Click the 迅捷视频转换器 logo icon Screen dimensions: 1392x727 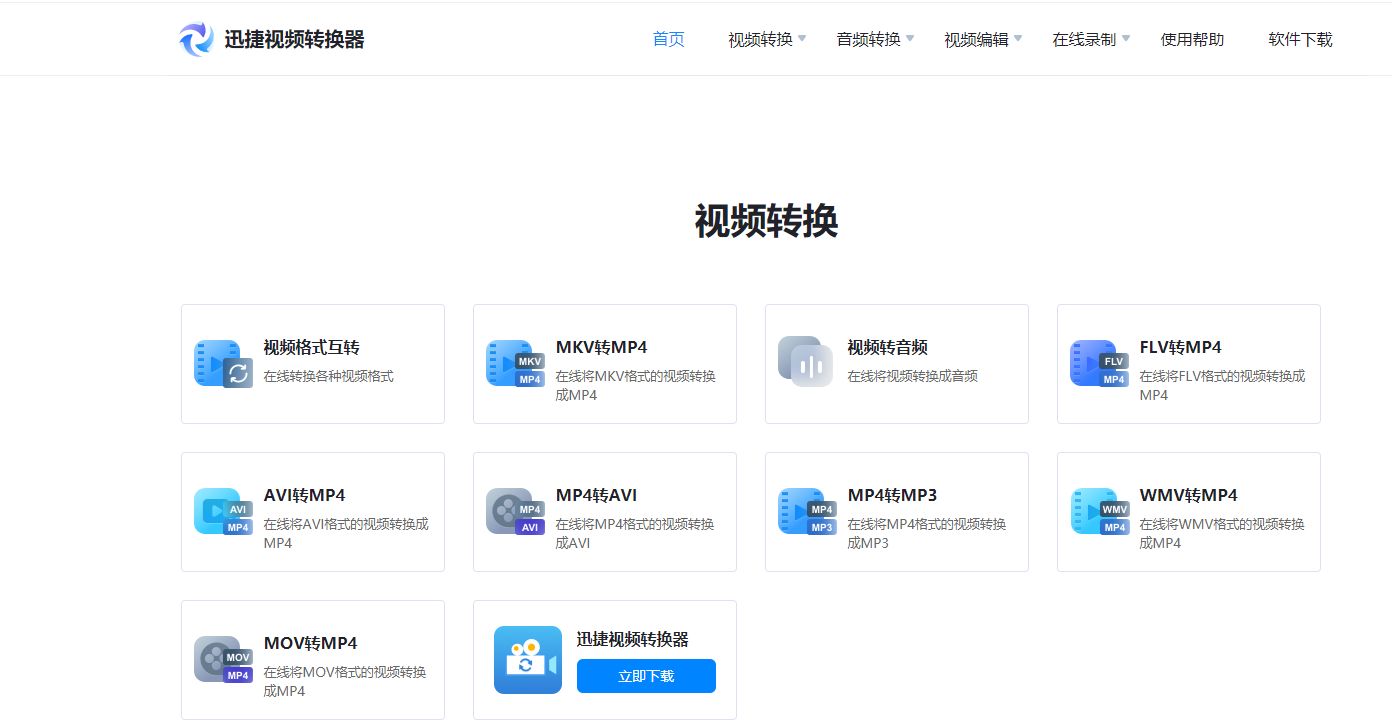coord(196,39)
